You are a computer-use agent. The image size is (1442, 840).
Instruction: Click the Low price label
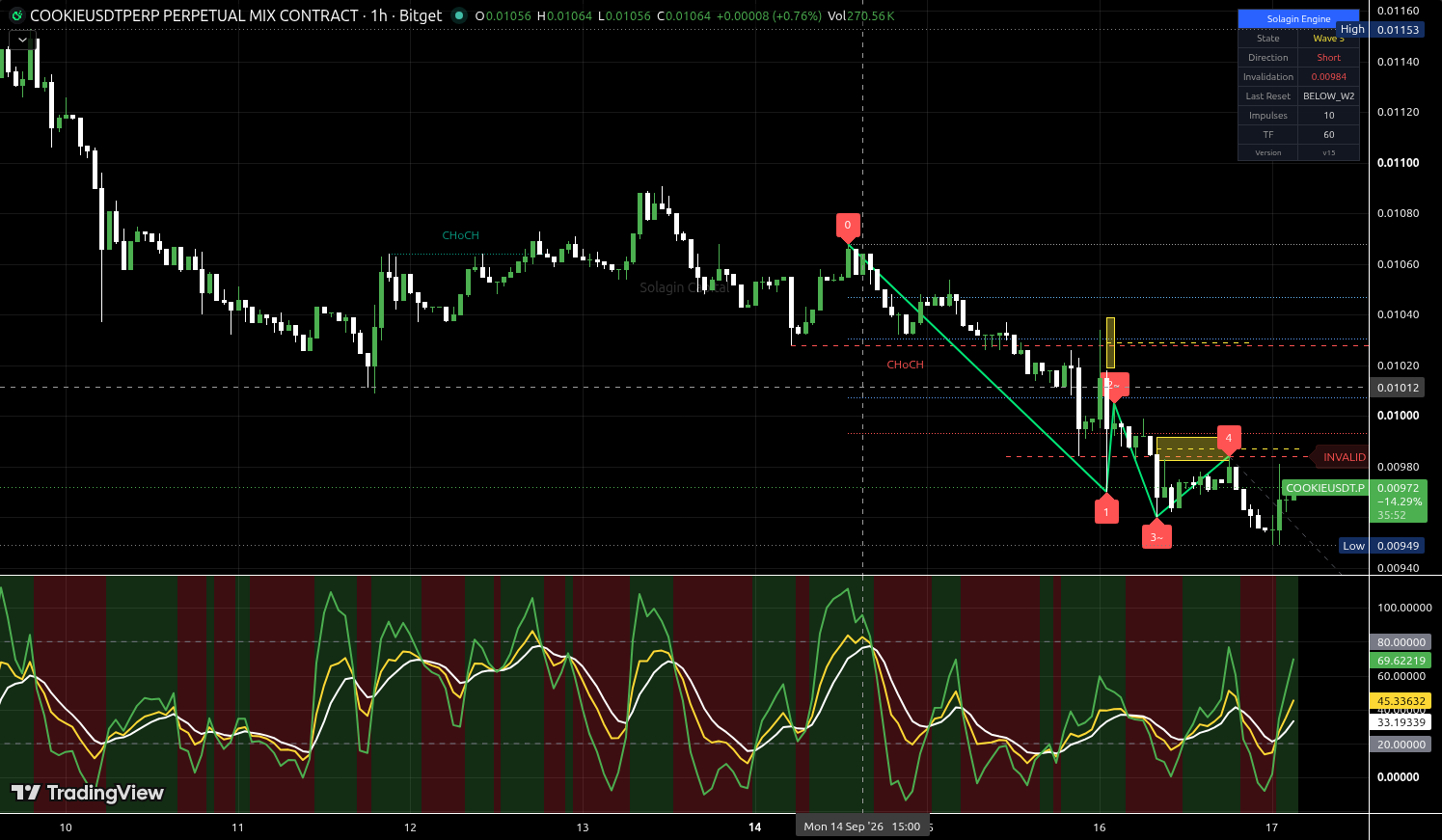point(1353,546)
